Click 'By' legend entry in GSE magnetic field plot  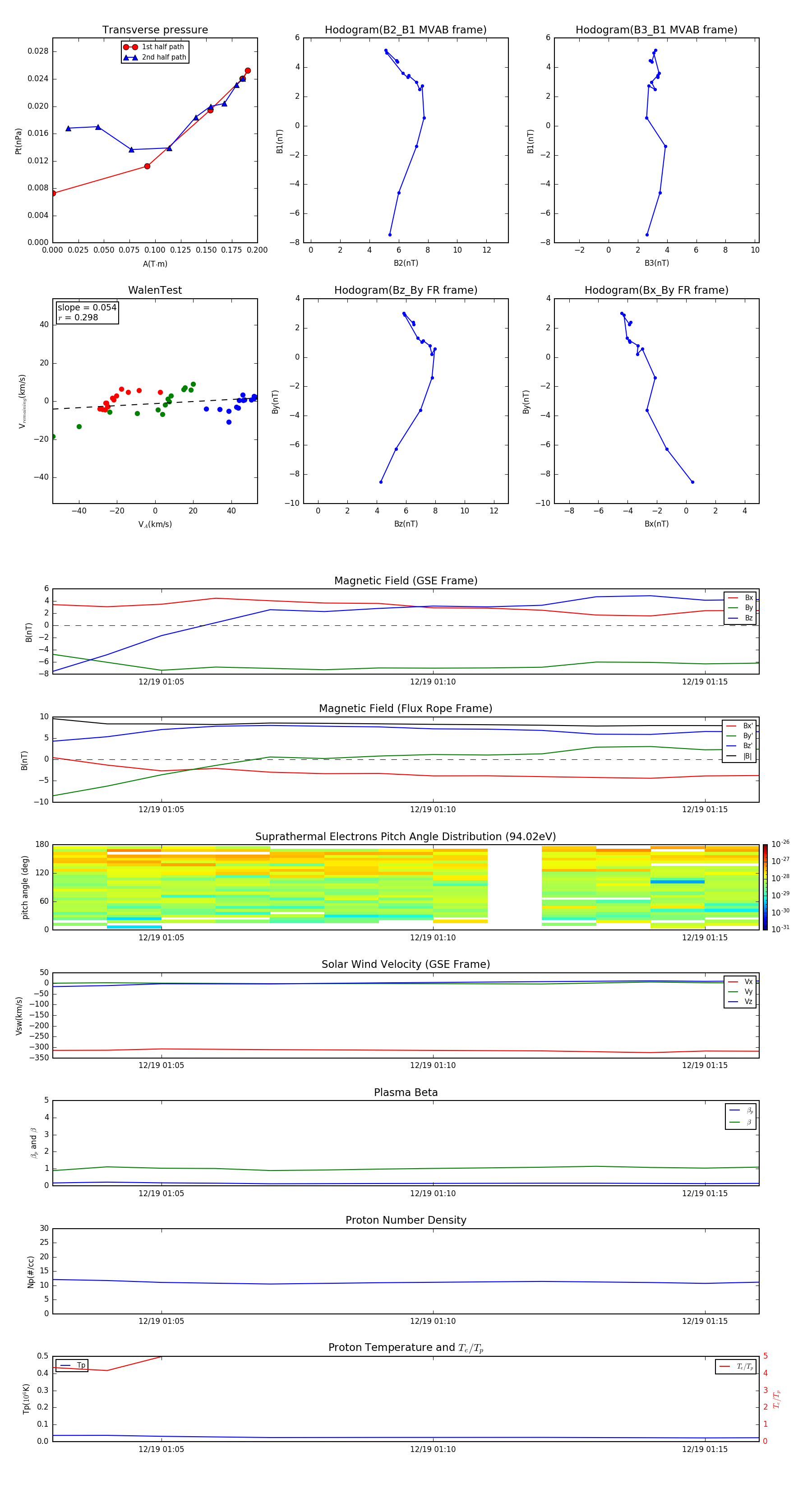(x=740, y=607)
